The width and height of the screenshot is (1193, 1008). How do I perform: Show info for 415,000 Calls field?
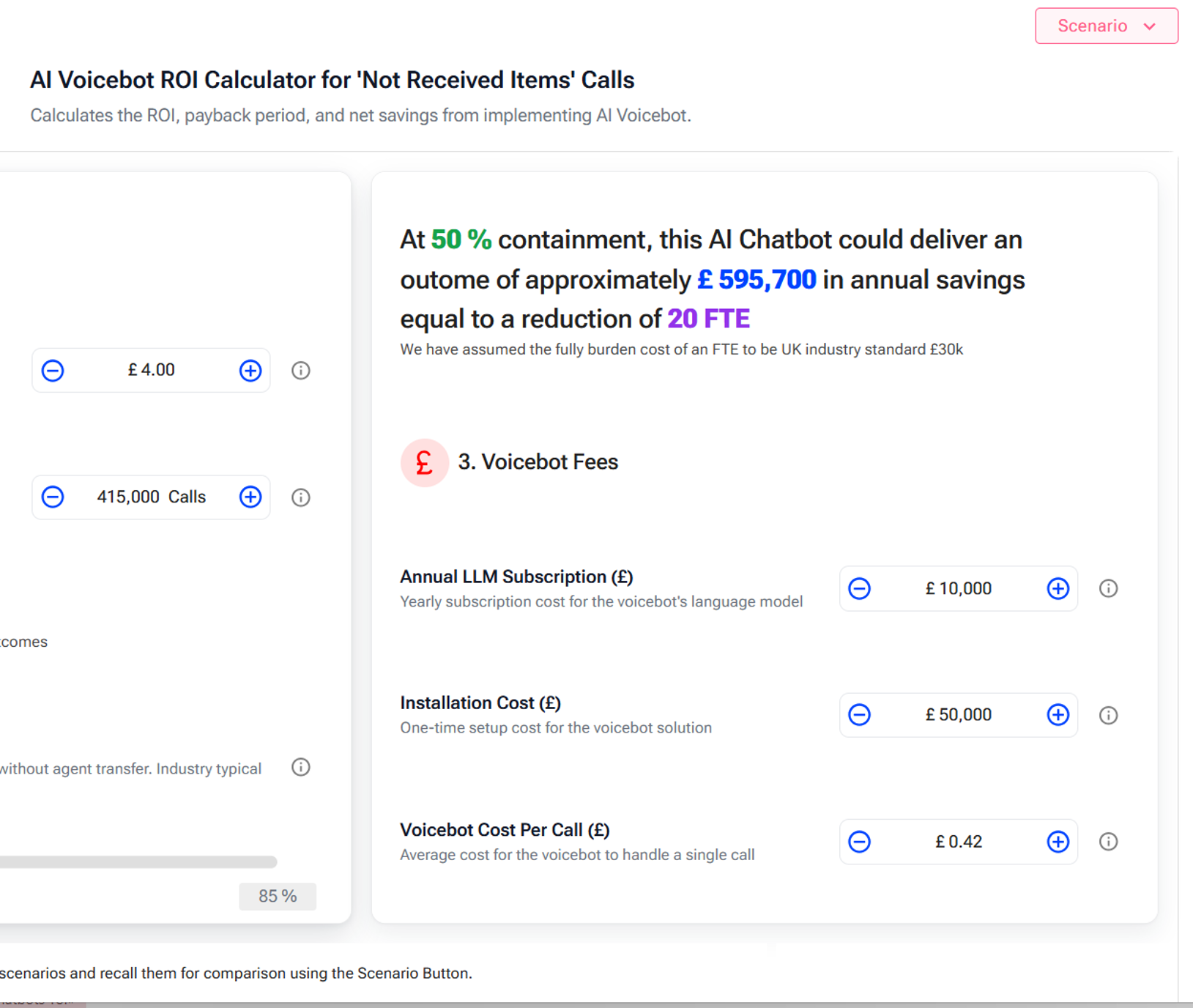(301, 497)
